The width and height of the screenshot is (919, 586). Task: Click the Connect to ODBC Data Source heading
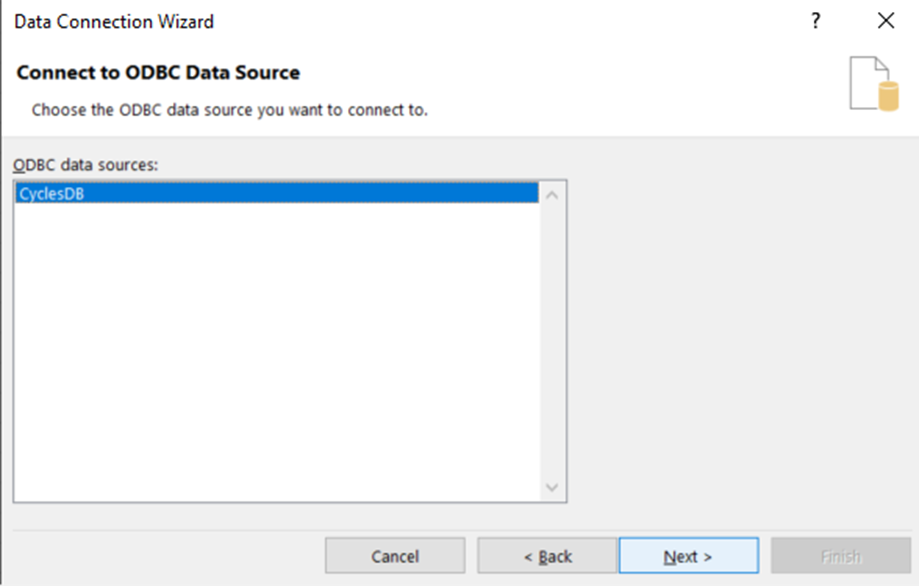click(158, 73)
